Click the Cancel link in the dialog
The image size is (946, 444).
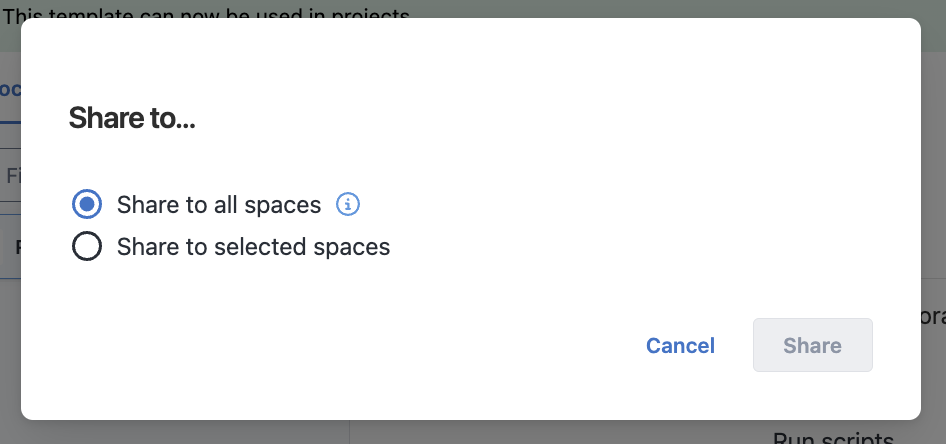coord(680,345)
